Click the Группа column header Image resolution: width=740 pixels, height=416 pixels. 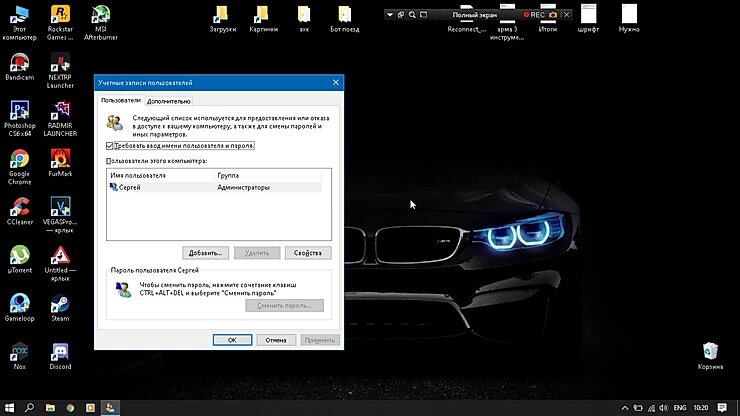pos(268,175)
